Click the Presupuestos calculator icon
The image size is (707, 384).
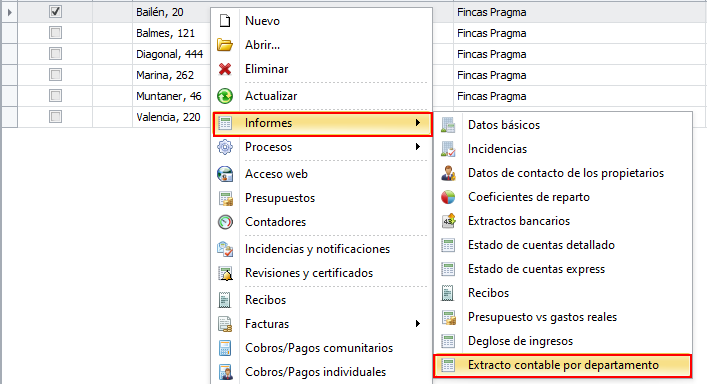pyautogui.click(x=225, y=198)
